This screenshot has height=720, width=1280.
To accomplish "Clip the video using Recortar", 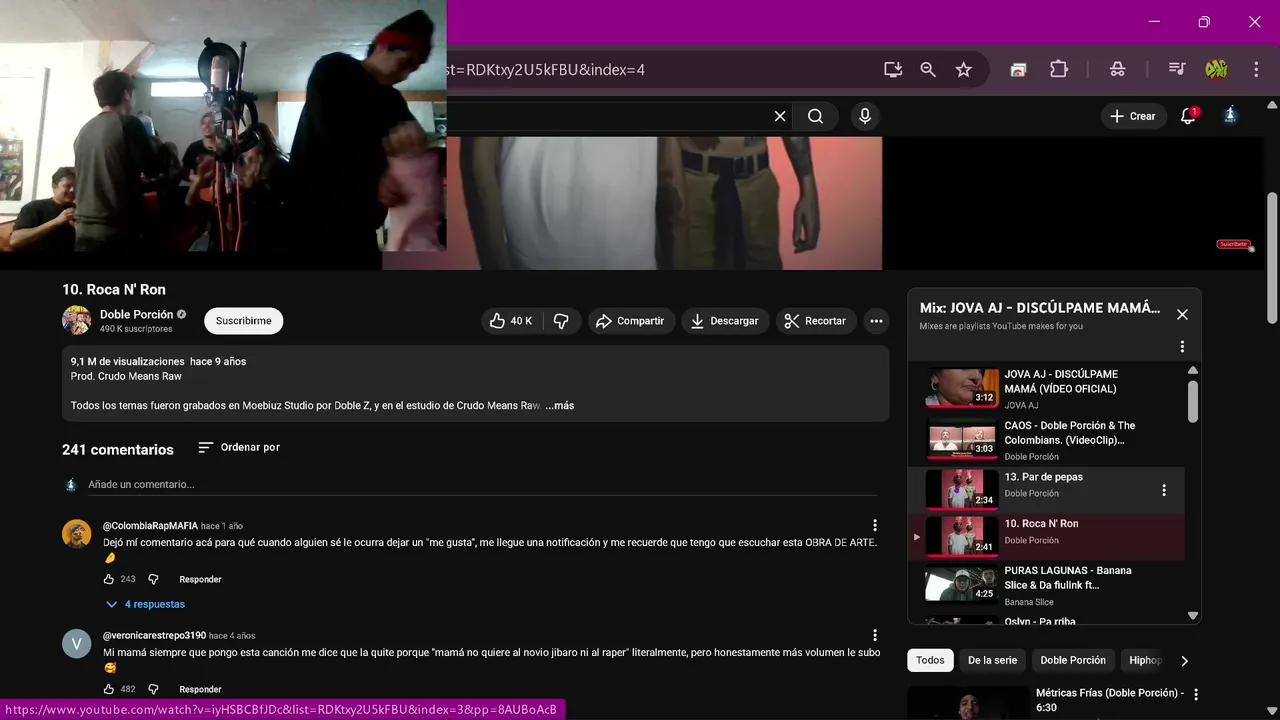I will pyautogui.click(x=816, y=321).
